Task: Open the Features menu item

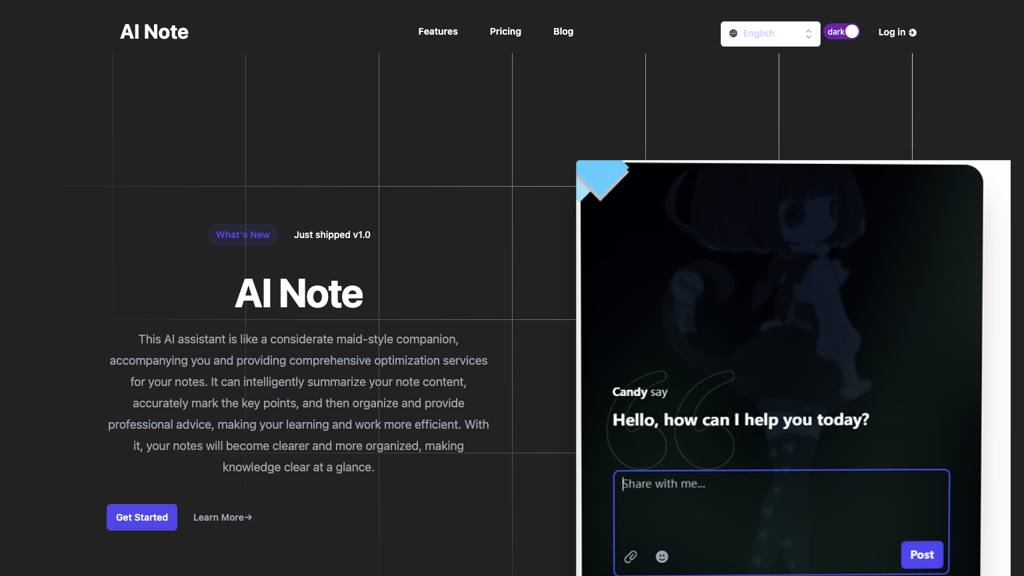Action: tap(438, 31)
